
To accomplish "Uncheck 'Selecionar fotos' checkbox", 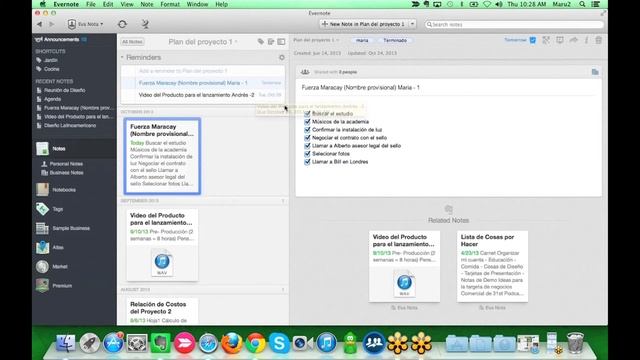I will tap(307, 153).
